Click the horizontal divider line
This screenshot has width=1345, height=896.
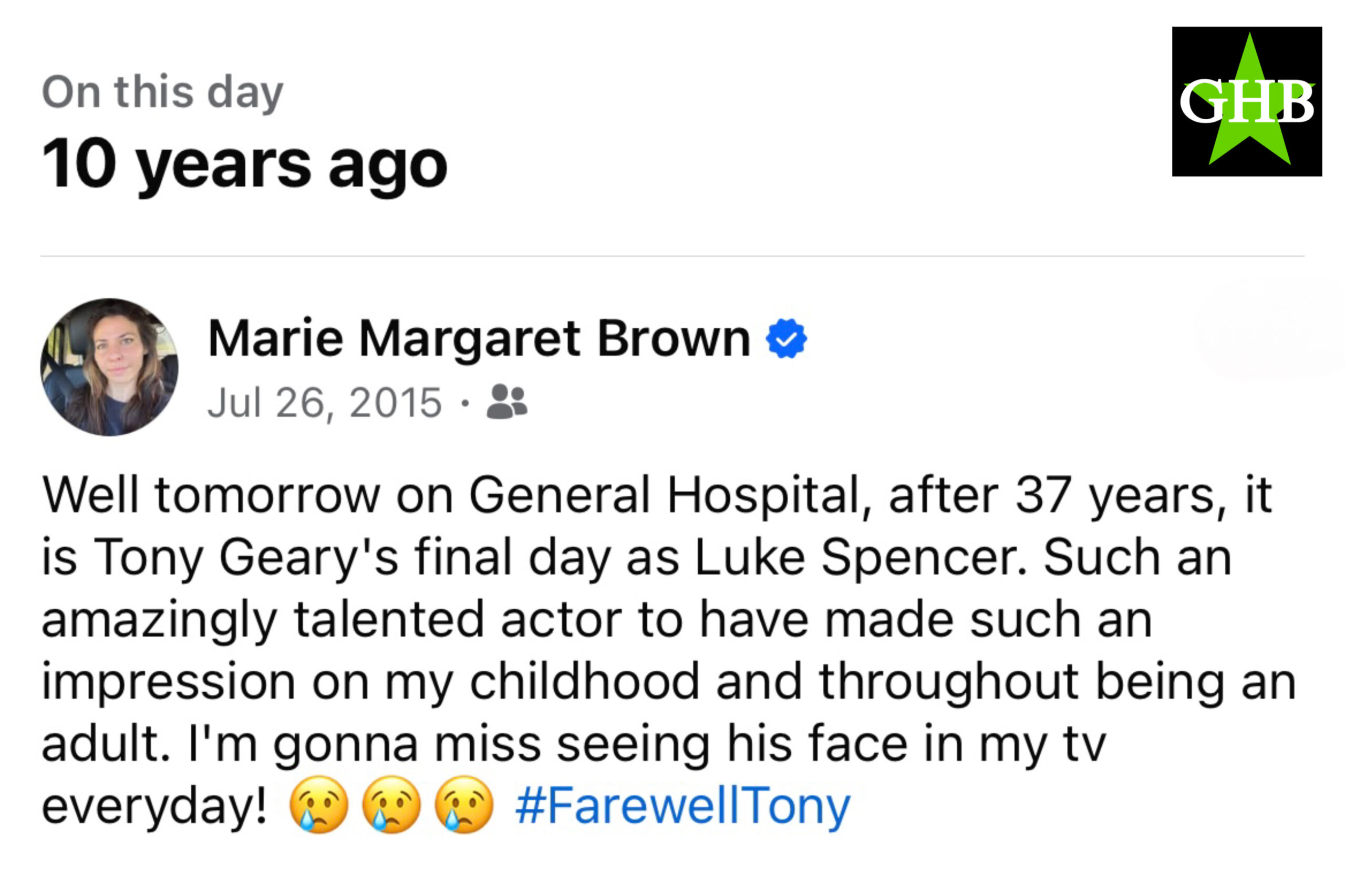(672, 256)
